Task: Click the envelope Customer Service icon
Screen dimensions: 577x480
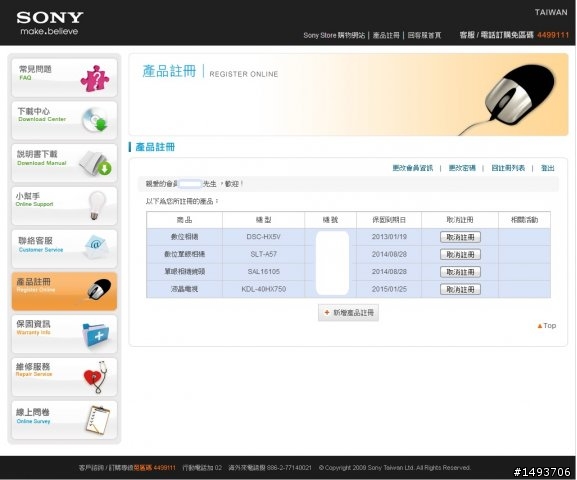Action: pos(96,247)
